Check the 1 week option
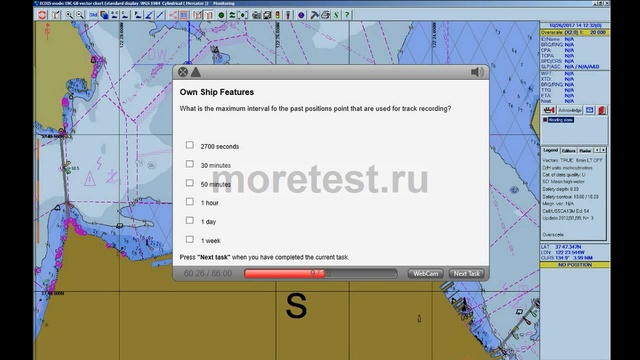Viewport: 640px width, 360px height. pyautogui.click(x=190, y=239)
